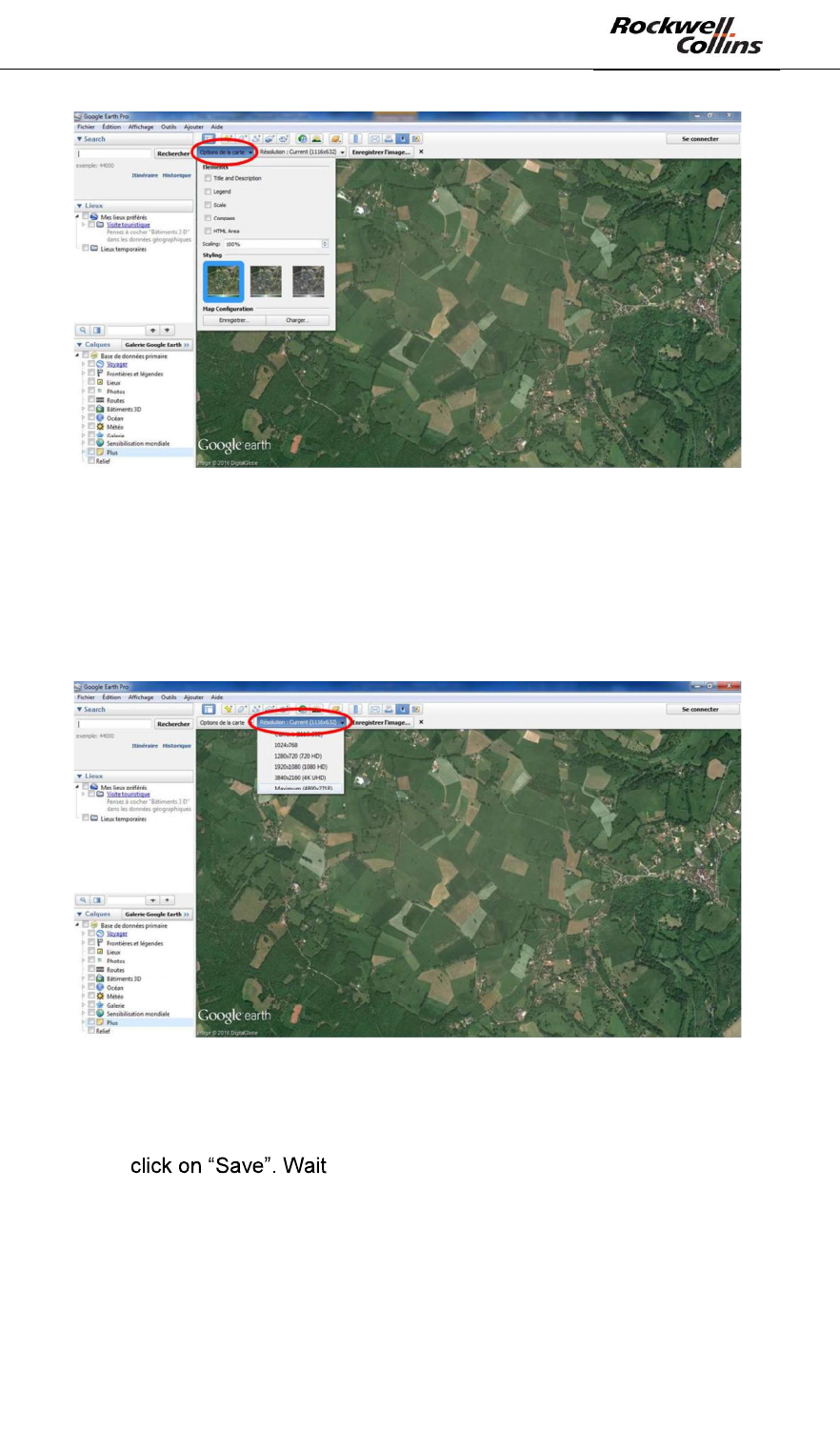Close the save-image bar with the X in the Options panel screenshot

click(x=421, y=151)
